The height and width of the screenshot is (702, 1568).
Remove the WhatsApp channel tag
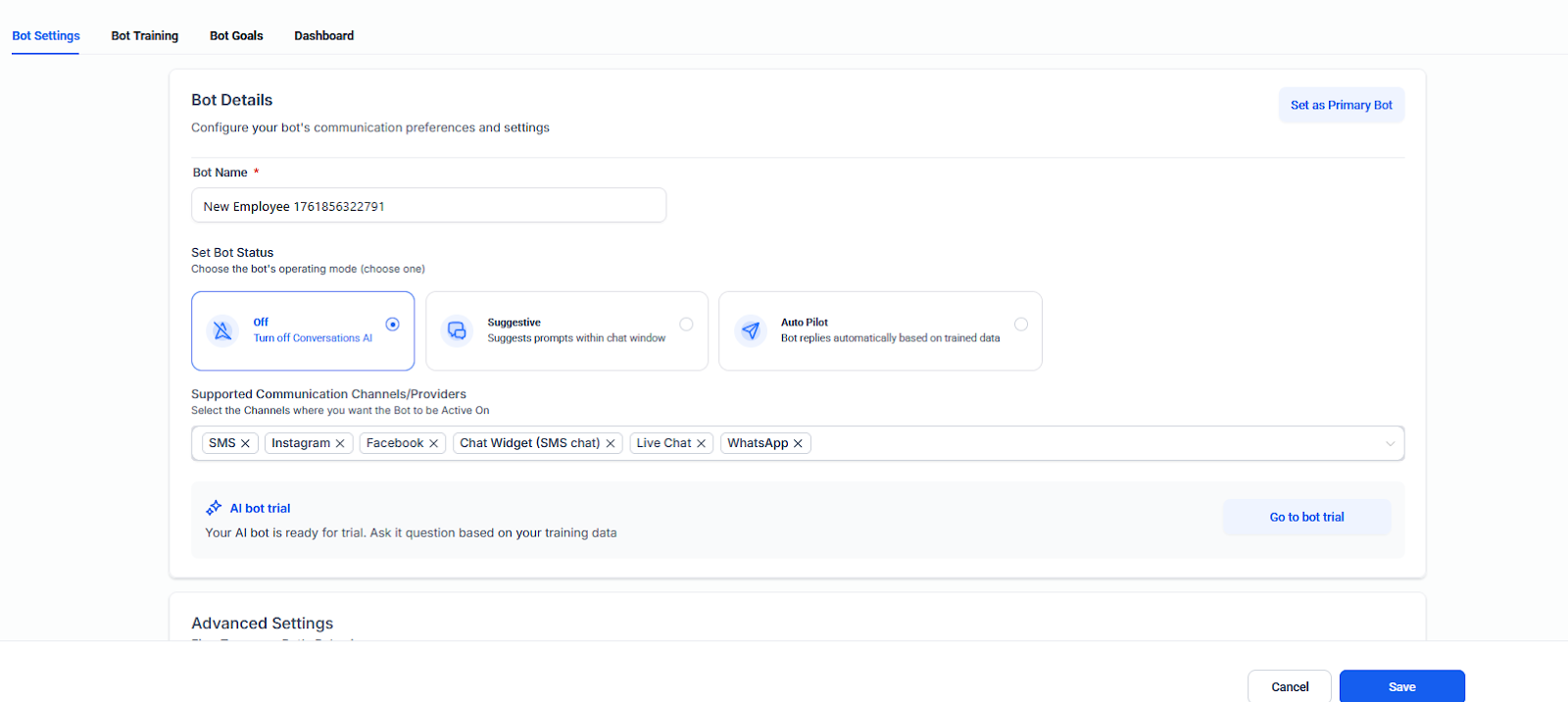pyautogui.click(x=798, y=443)
